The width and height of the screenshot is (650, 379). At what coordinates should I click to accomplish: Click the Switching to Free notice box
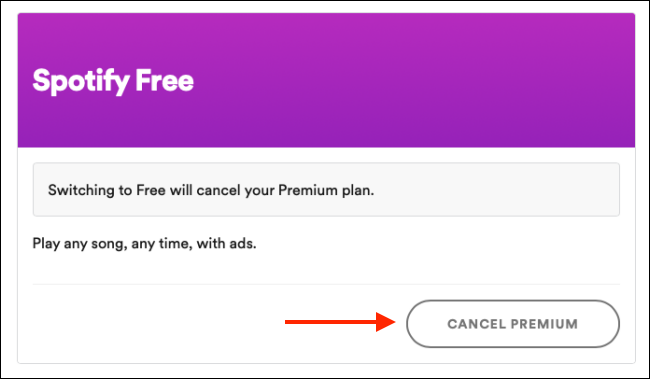click(326, 190)
